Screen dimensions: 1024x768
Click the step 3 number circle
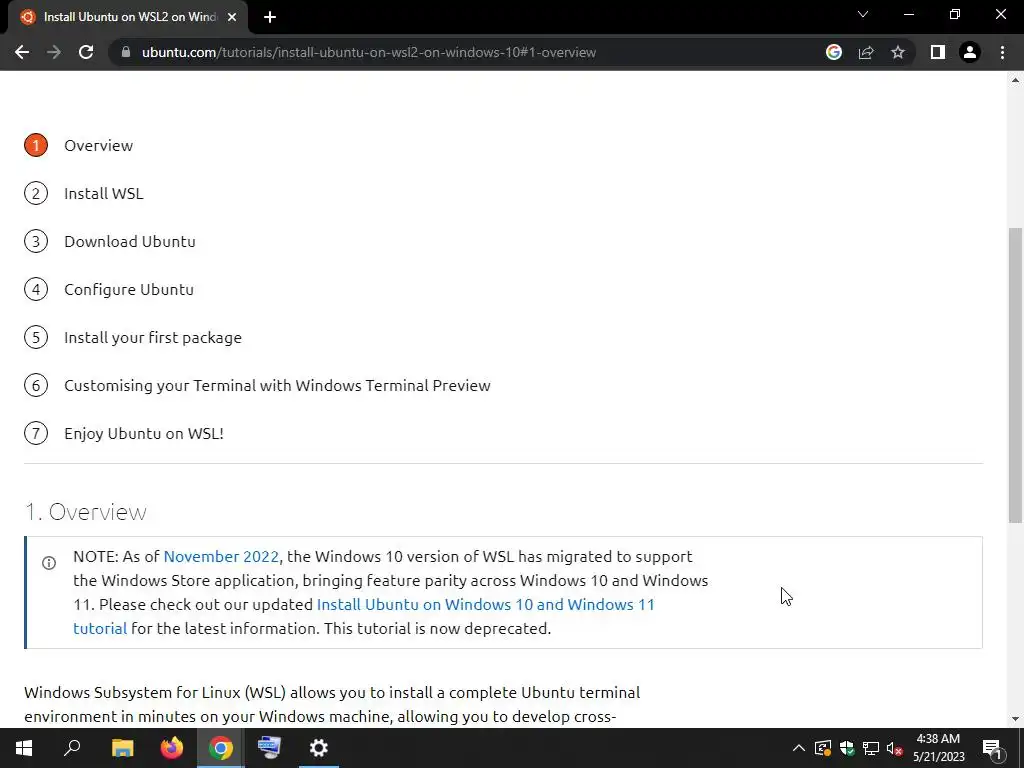point(36,242)
